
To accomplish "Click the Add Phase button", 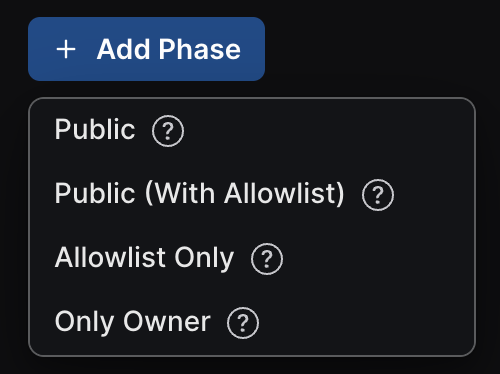I will pos(146,49).
